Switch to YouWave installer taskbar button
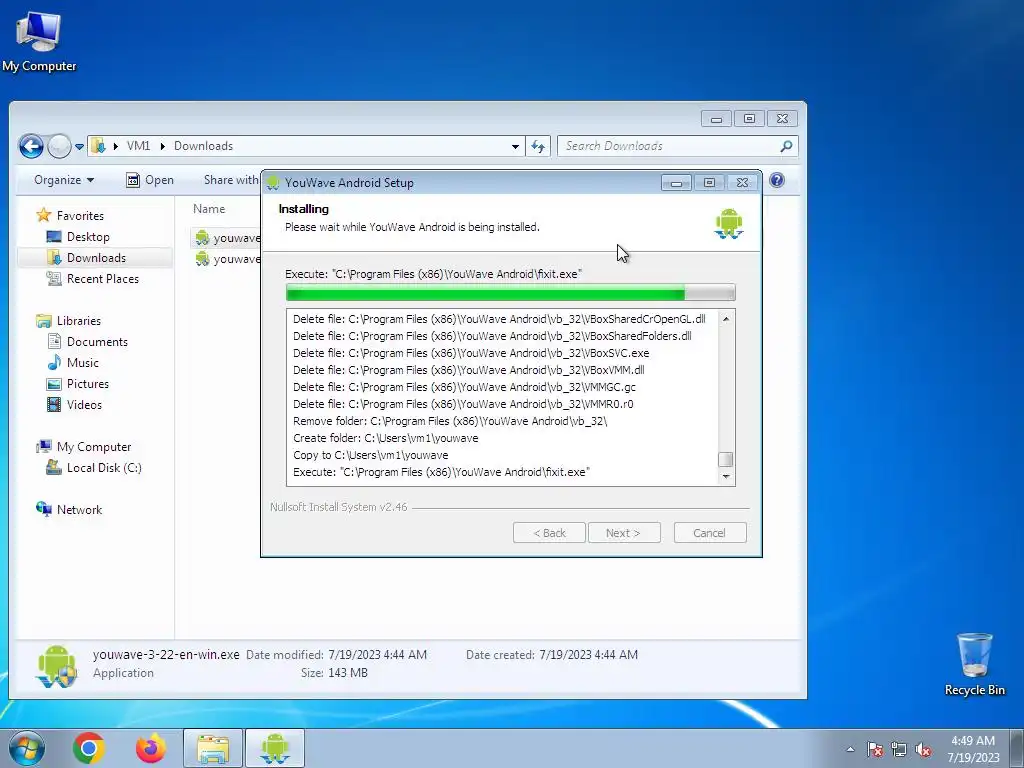 coord(275,748)
